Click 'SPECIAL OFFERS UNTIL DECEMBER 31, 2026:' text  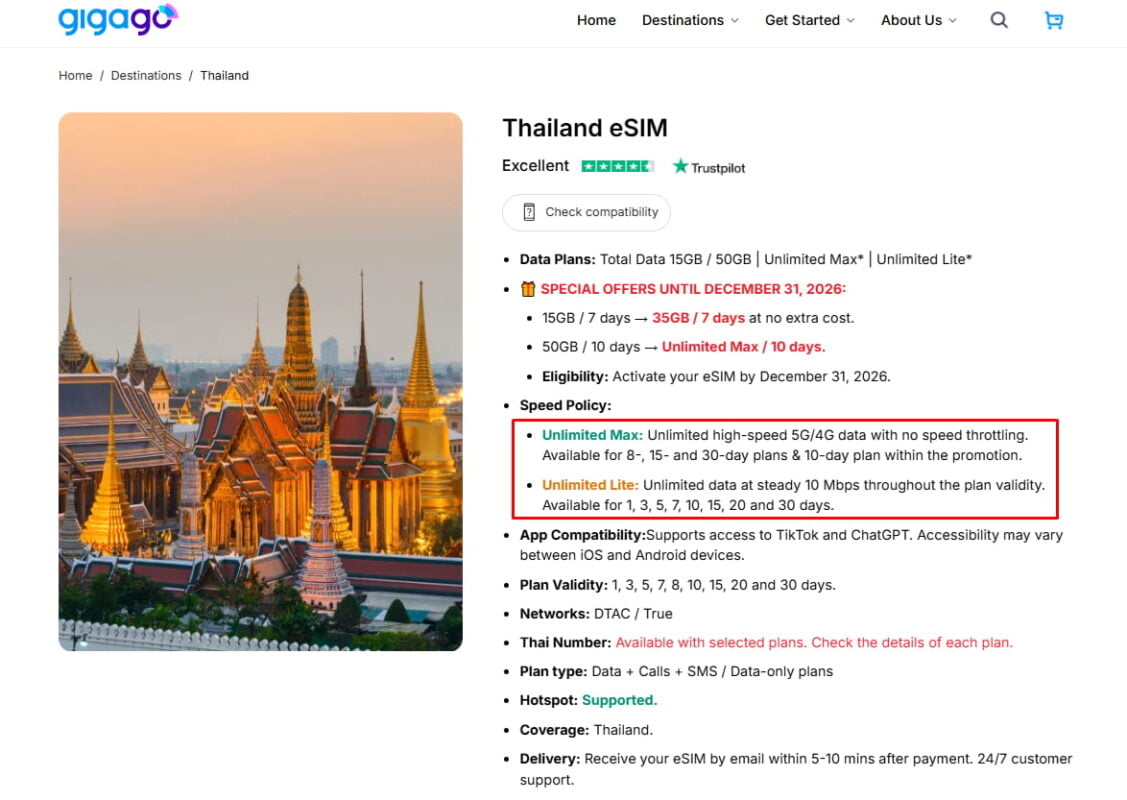click(693, 289)
